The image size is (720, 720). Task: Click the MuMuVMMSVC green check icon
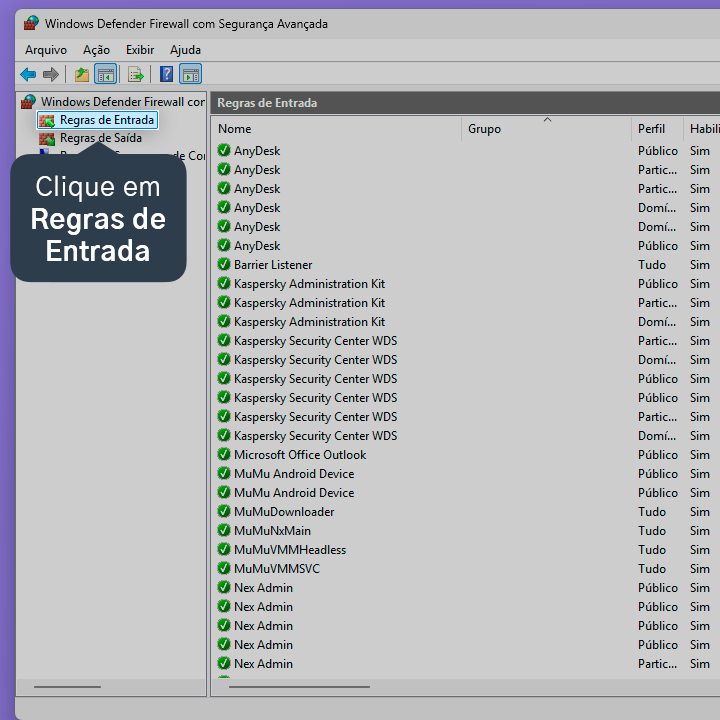point(224,568)
